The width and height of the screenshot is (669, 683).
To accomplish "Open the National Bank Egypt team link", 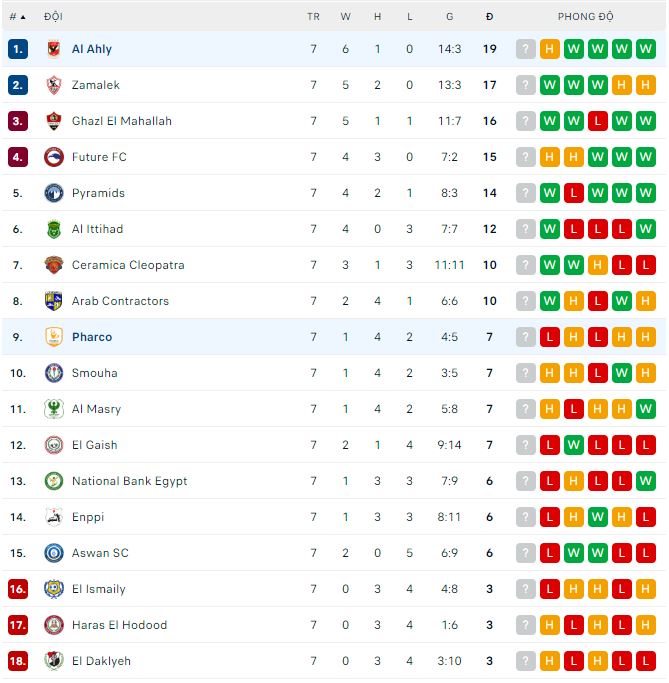I will (129, 481).
